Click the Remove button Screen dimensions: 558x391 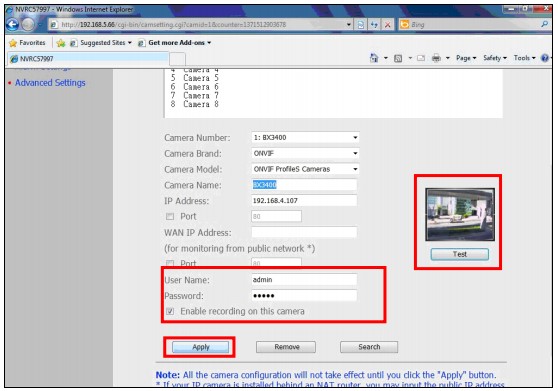coord(286,347)
